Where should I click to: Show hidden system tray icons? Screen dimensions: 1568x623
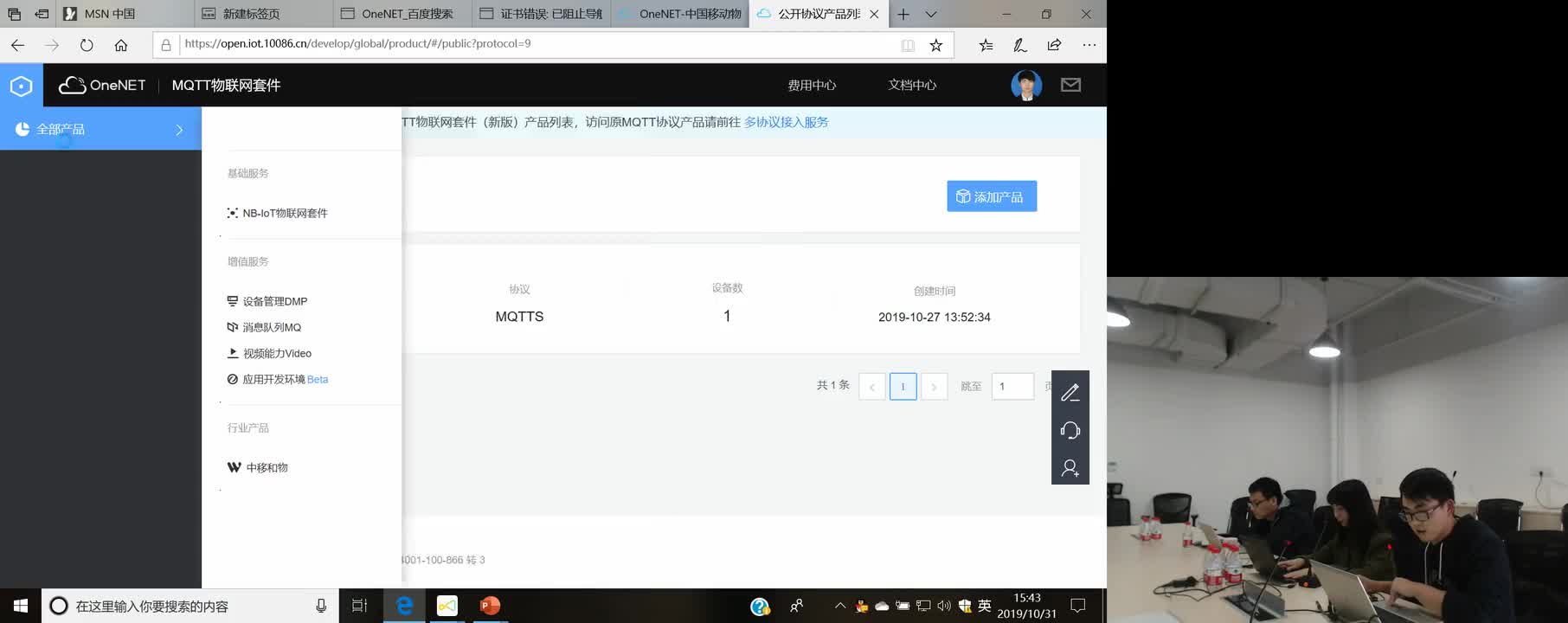coord(839,606)
